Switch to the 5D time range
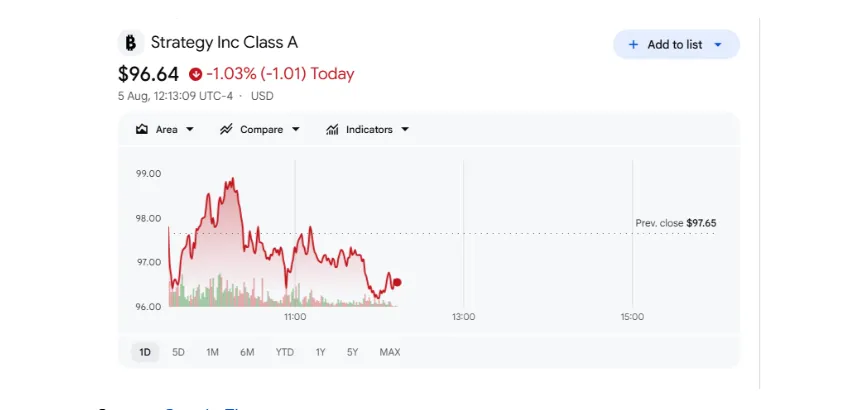 pos(178,352)
